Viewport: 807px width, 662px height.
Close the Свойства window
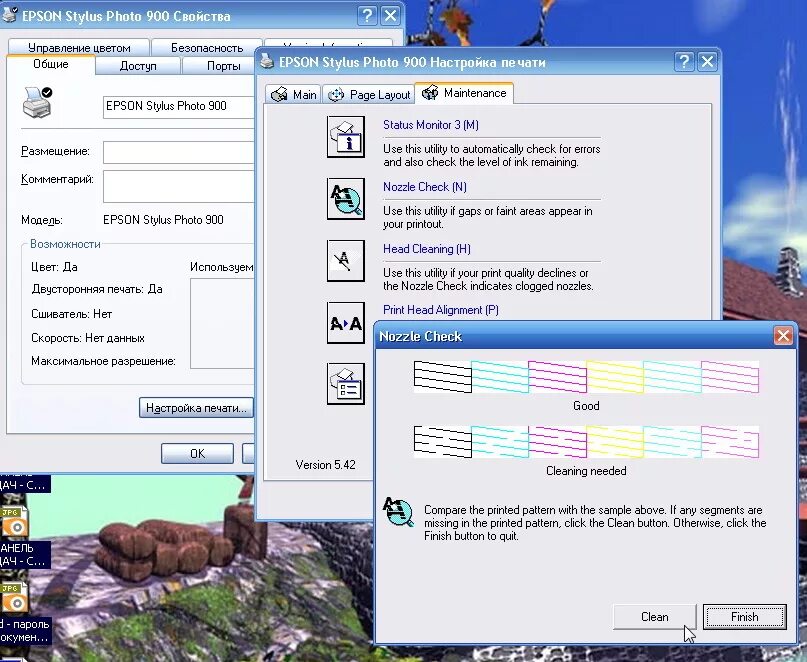coord(391,15)
